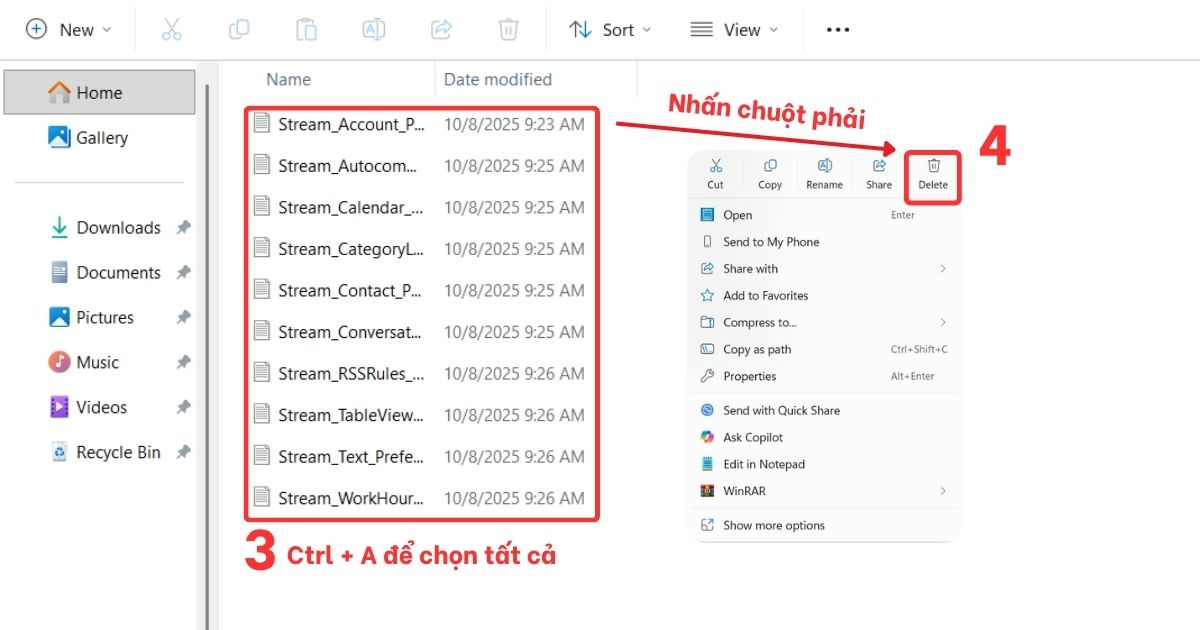Click the Cut icon in the context menu

(715, 170)
